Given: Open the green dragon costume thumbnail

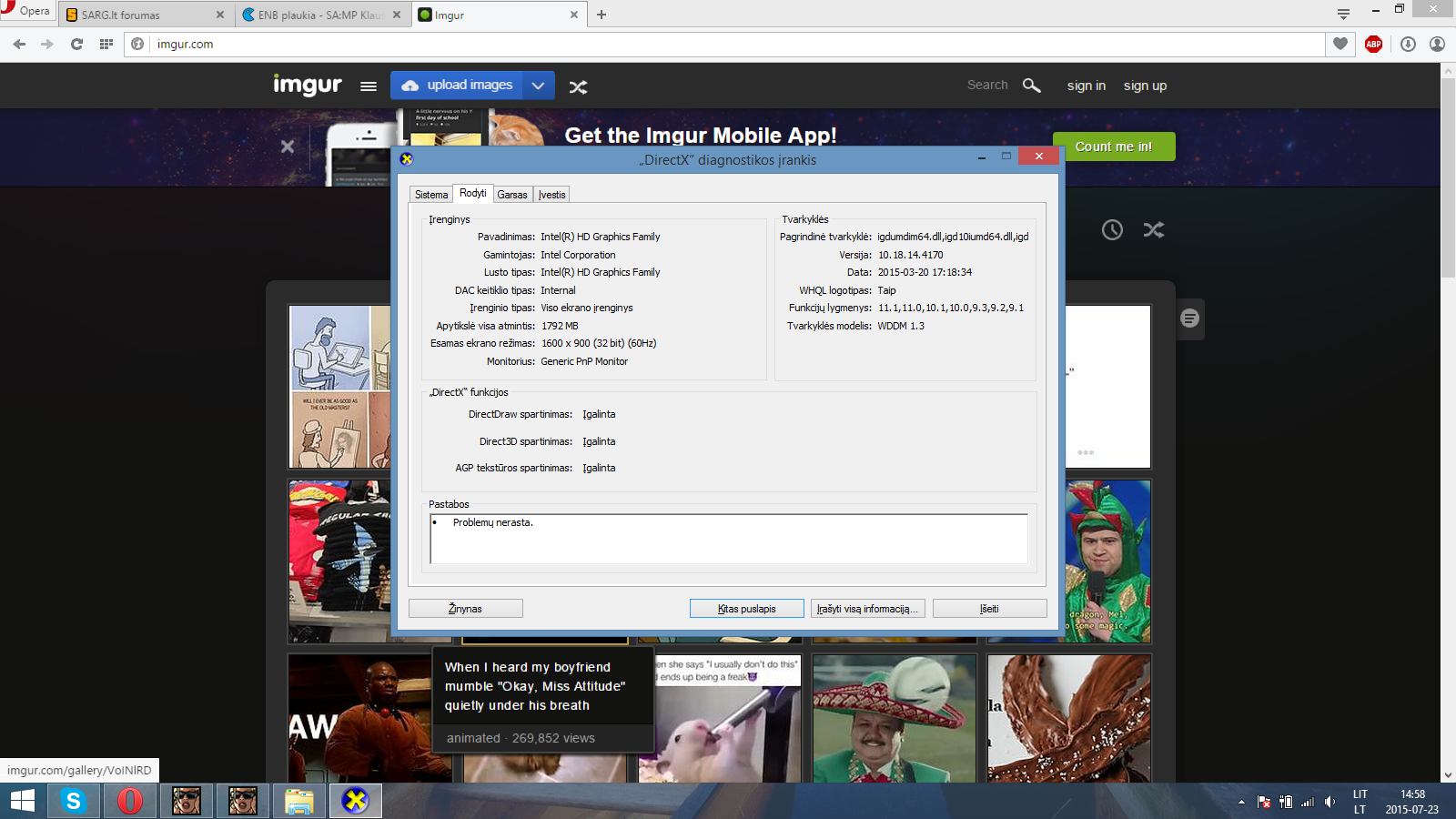Looking at the screenshot, I should pos(1108,561).
